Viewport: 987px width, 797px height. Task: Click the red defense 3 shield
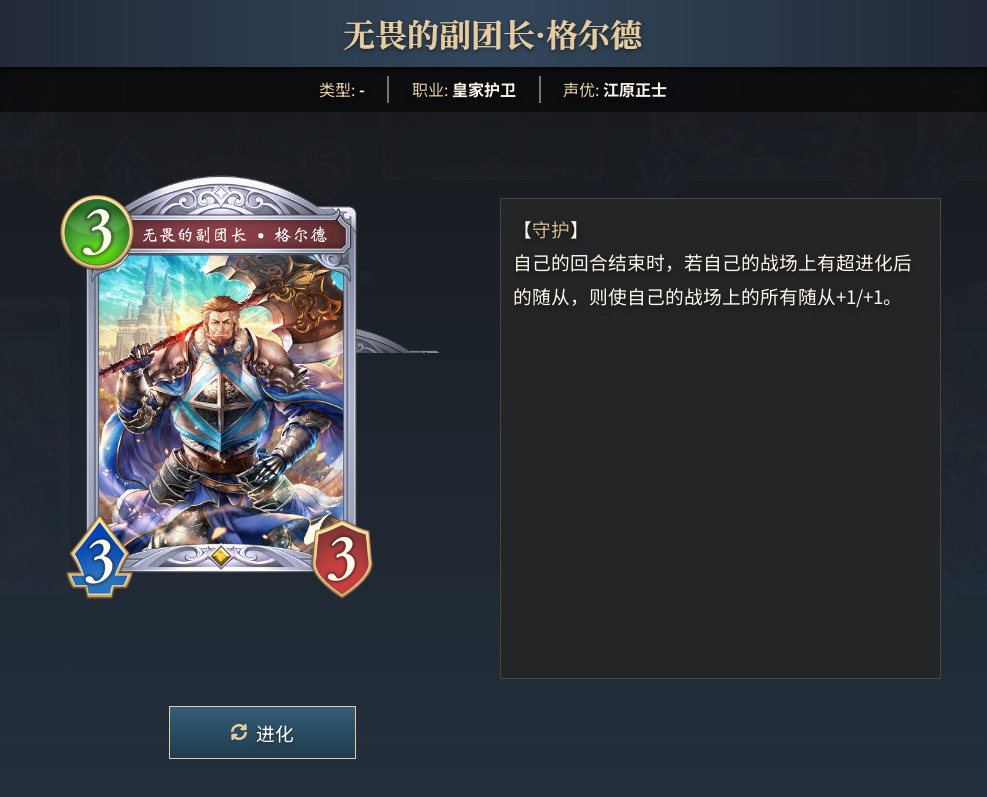(x=342, y=558)
